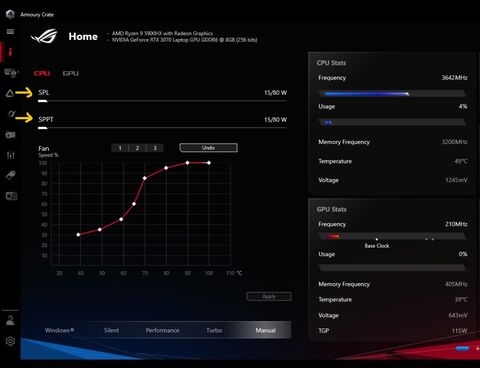
Task: Click the Apply button
Action: point(269,296)
